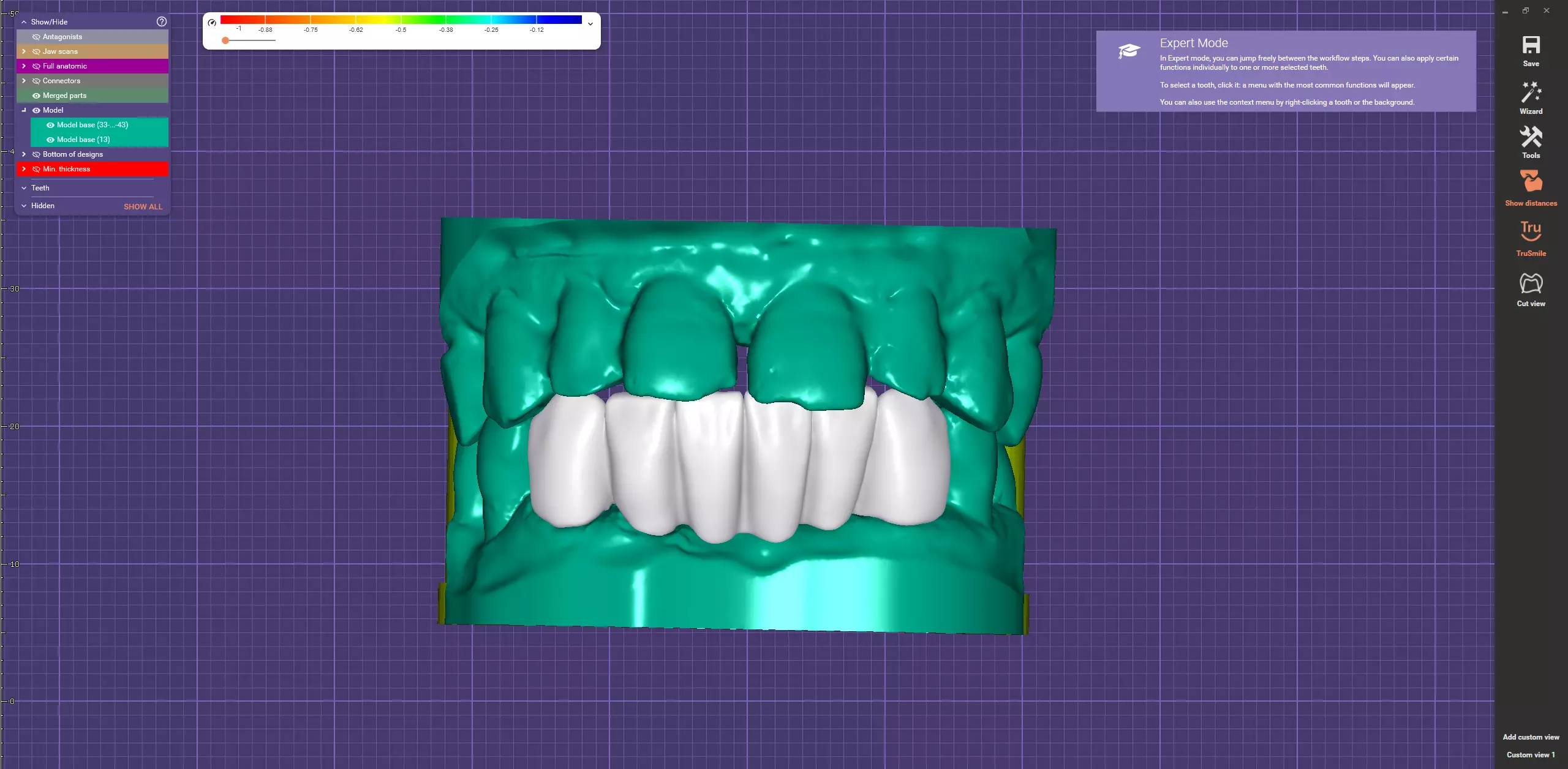Show the Antagonists layer
1568x769 pixels.
36,37
